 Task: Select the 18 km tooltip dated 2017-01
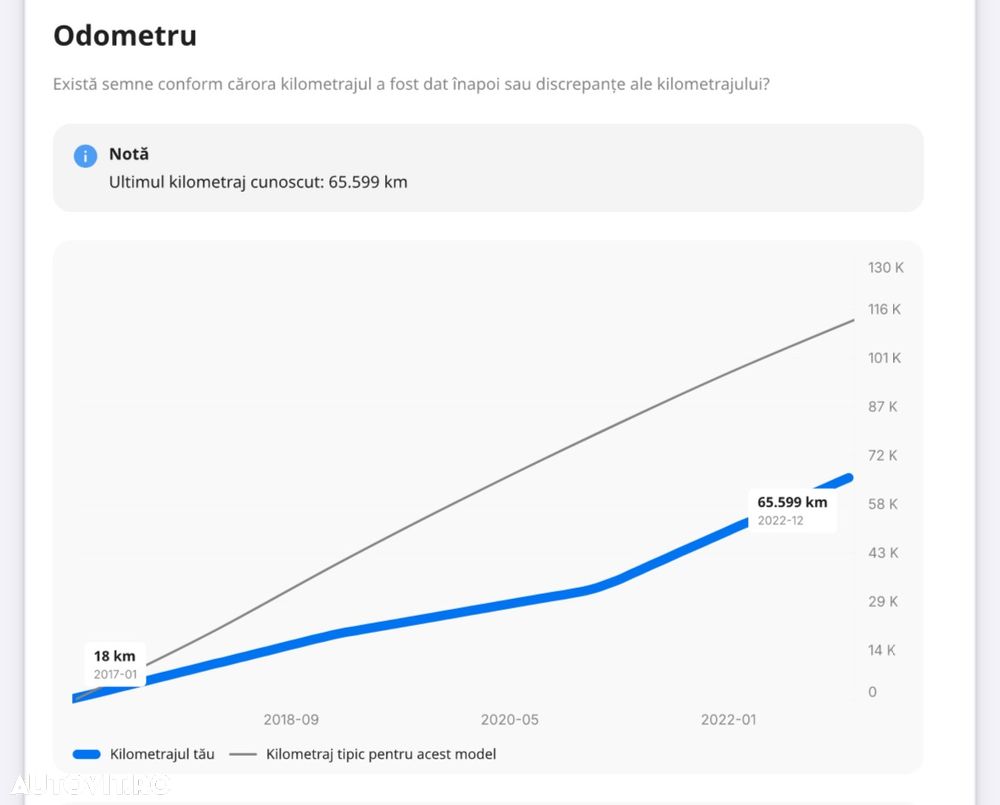tap(115, 664)
